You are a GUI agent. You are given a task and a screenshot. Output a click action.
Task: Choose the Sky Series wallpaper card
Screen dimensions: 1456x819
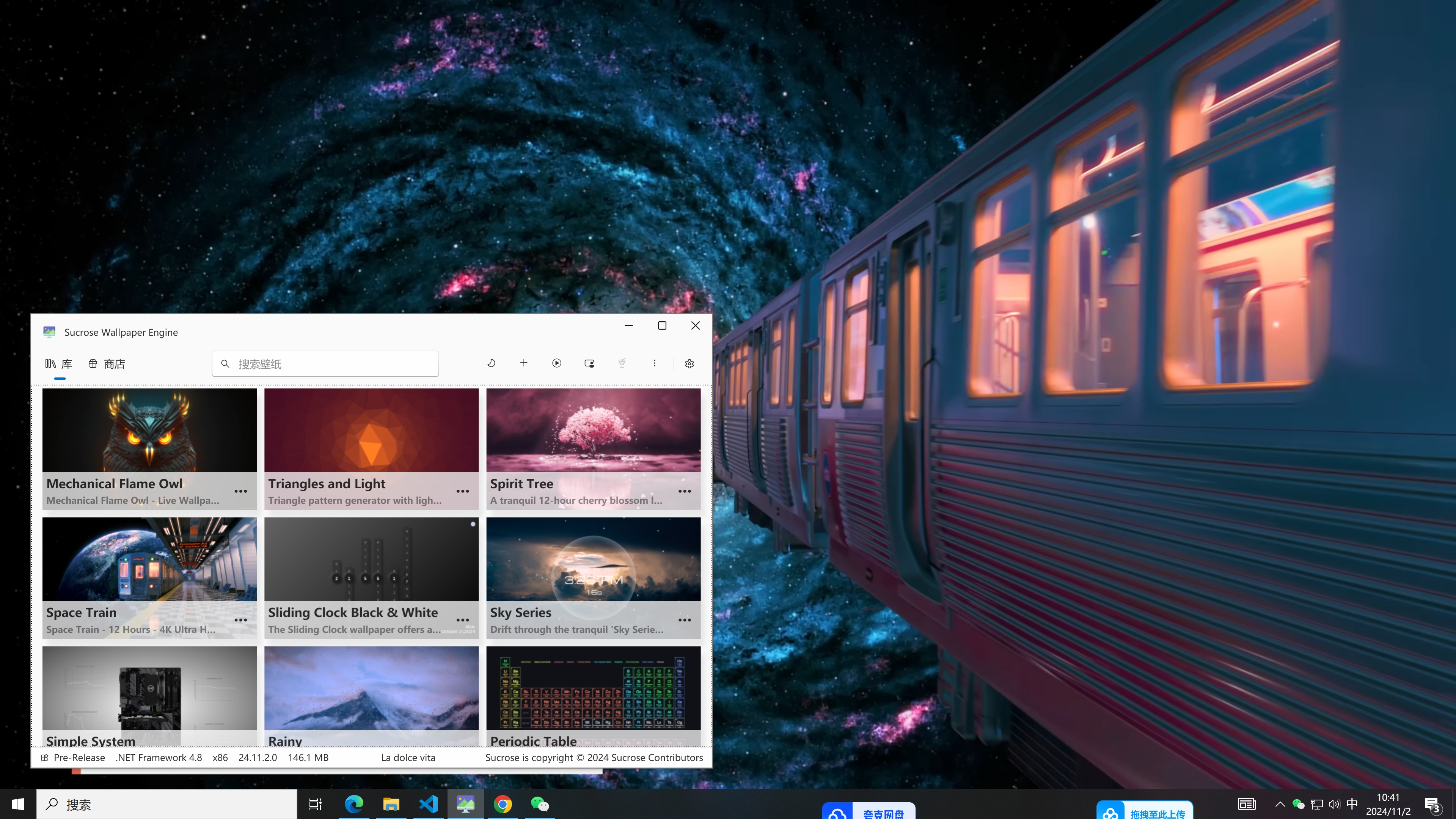click(593, 559)
